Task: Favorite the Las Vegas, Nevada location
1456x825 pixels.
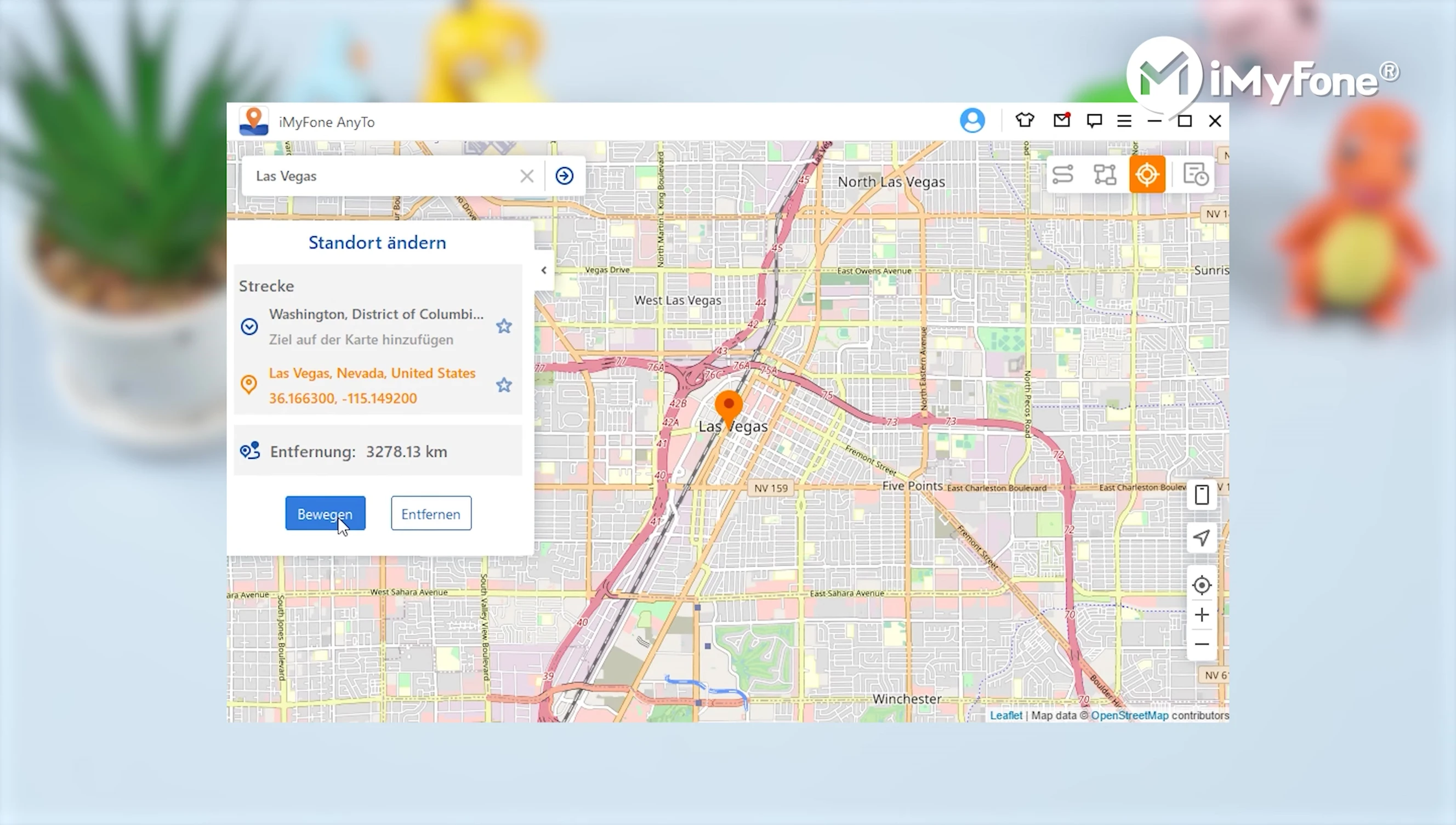Action: 504,385
